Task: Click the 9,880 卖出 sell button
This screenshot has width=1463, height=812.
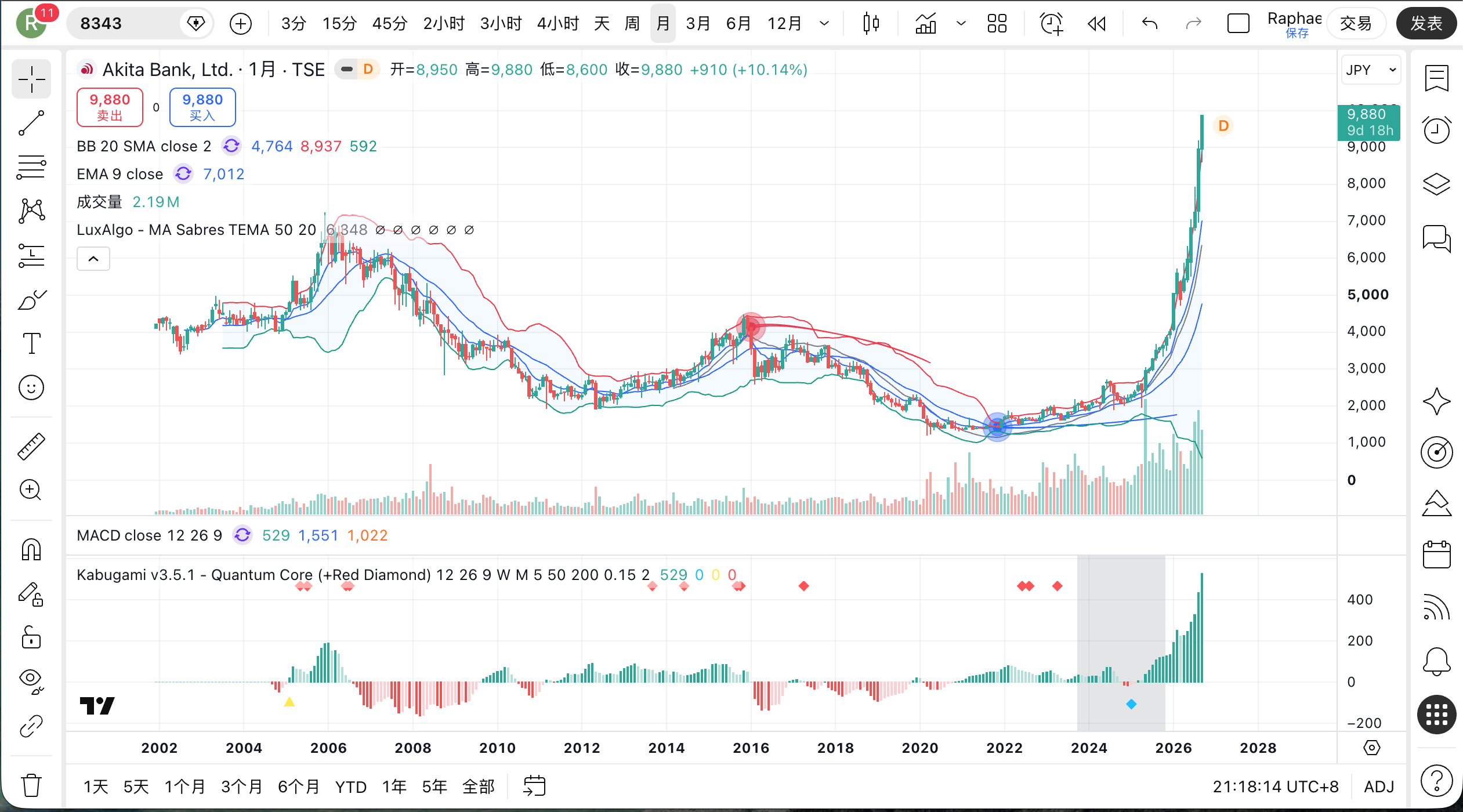Action: (110, 107)
